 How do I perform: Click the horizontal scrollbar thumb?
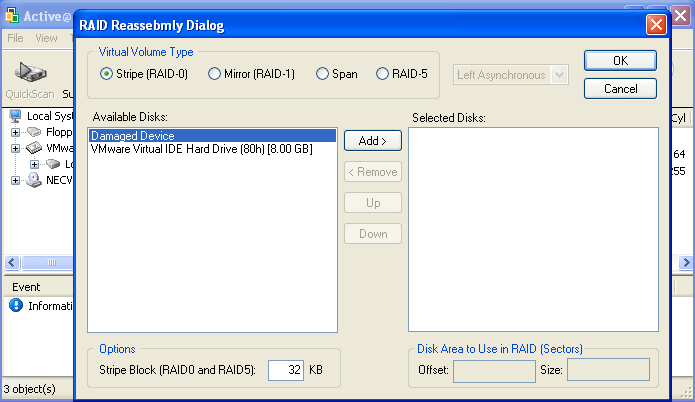tap(48, 262)
